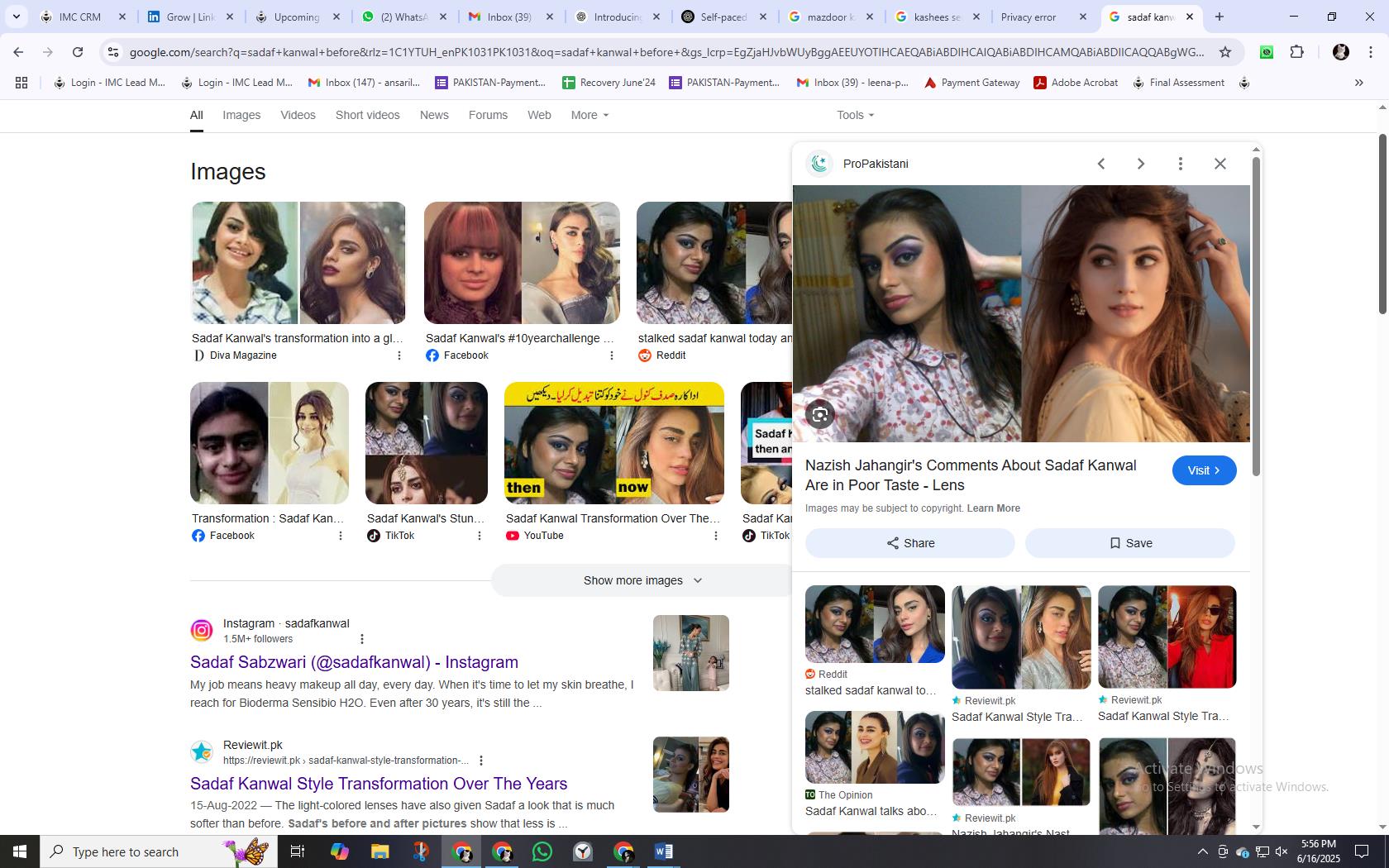Open the Recovery June'24 bookmark
Image resolution: width=1389 pixels, height=868 pixels.
(x=609, y=83)
